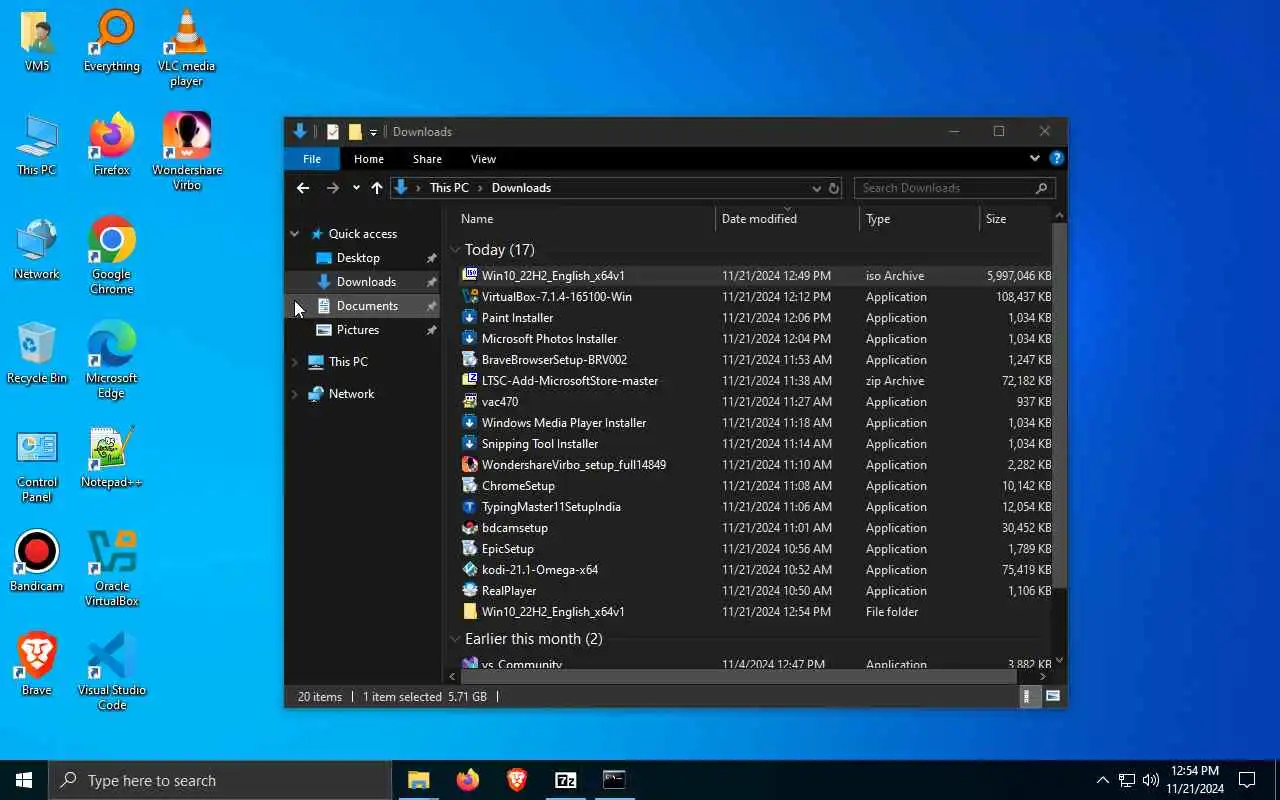Screen dimensions: 1280x800
Task: Open the command prompt taskbar icon
Action: pos(614,780)
